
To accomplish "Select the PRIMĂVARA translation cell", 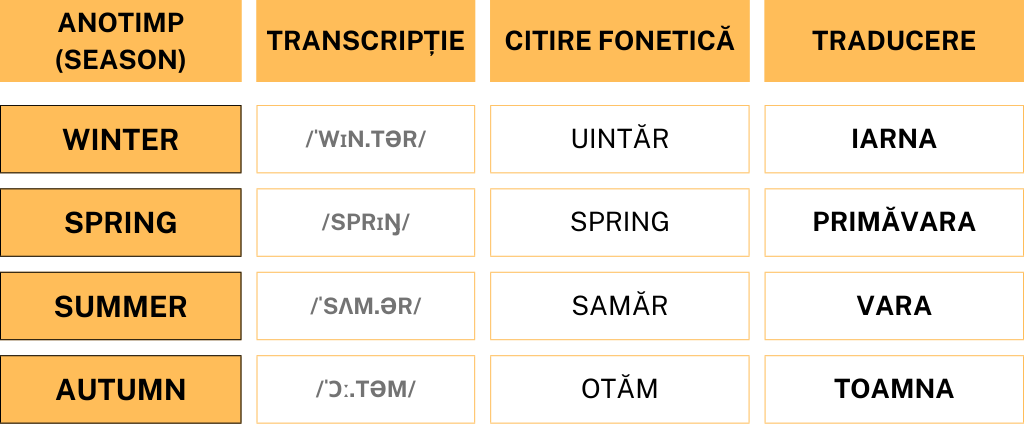I will (893, 222).
